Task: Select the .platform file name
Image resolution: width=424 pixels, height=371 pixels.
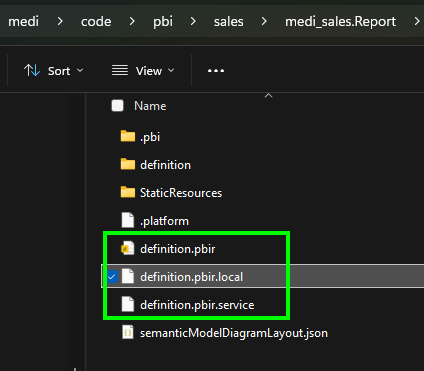Action: click(164, 221)
